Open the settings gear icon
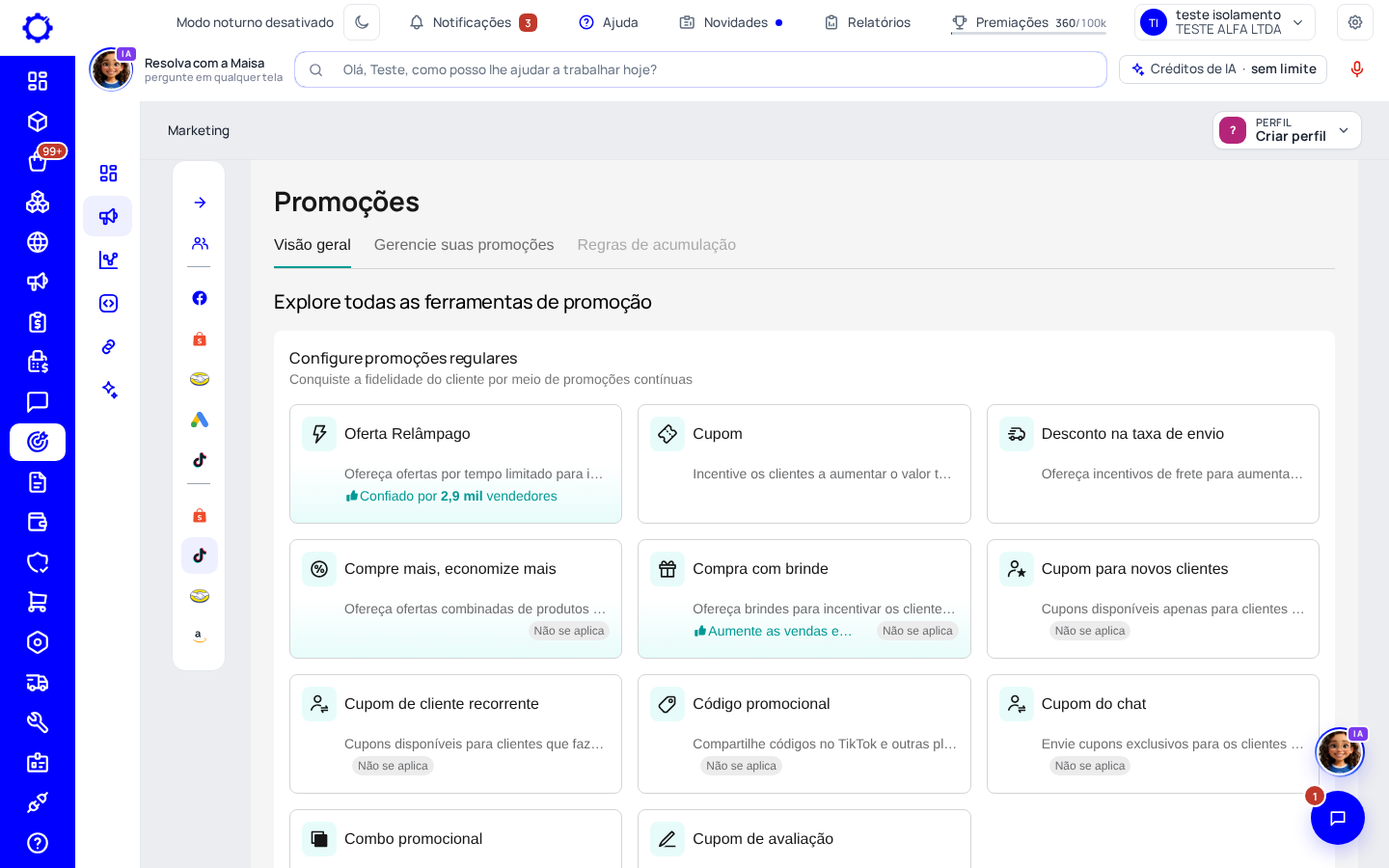This screenshot has height=868, width=1389. [1355, 22]
